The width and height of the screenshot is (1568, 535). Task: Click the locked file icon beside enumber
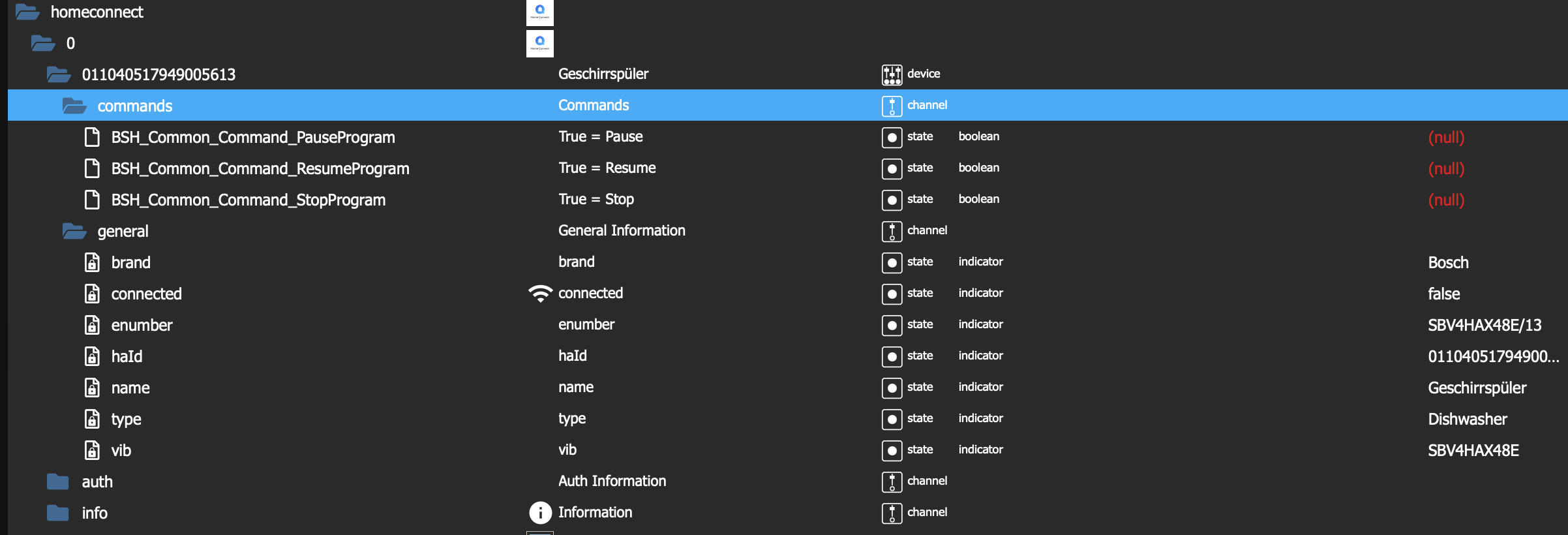coord(93,325)
